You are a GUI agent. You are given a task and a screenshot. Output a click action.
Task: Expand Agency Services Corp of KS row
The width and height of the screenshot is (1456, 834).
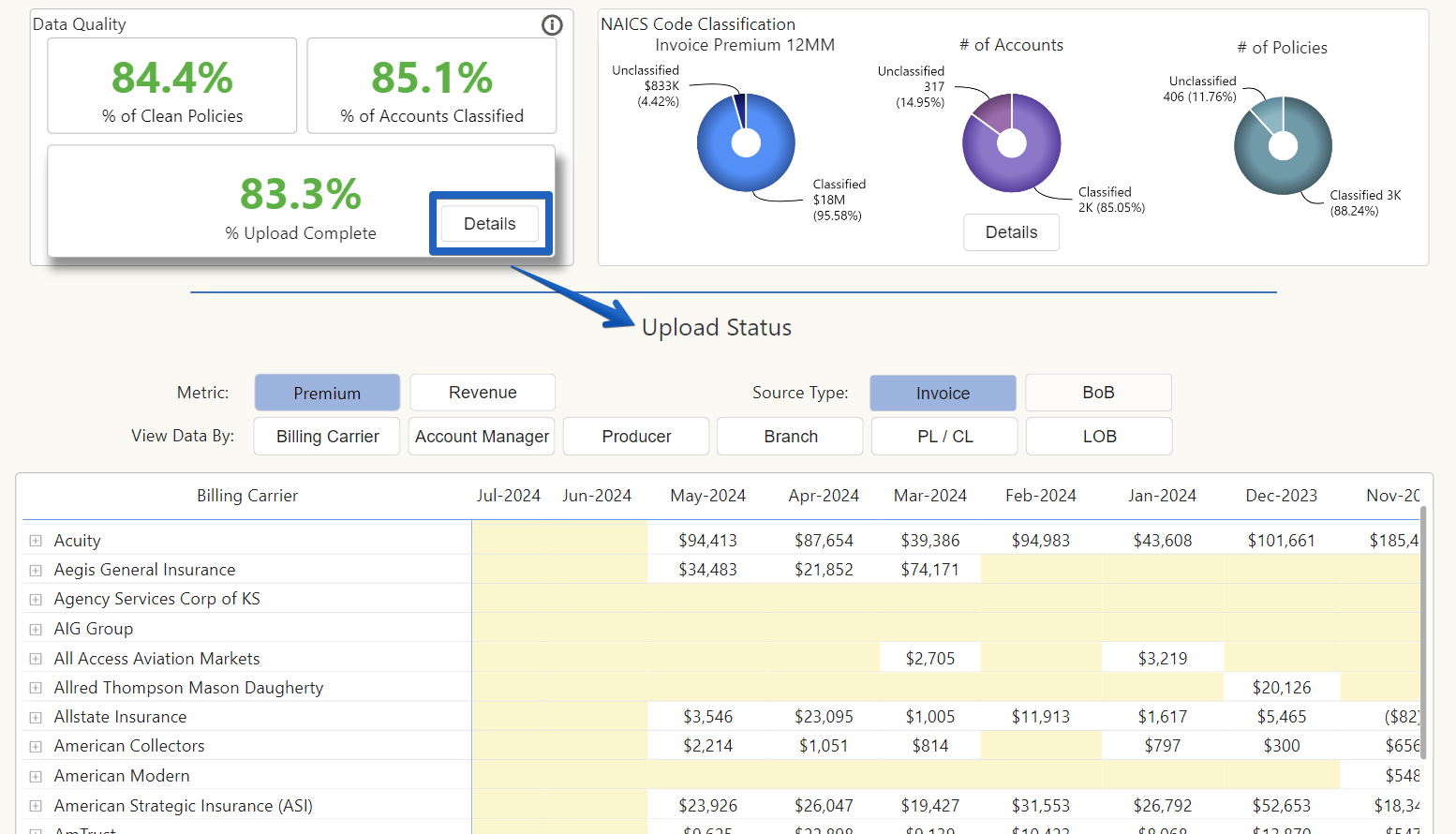click(x=36, y=600)
